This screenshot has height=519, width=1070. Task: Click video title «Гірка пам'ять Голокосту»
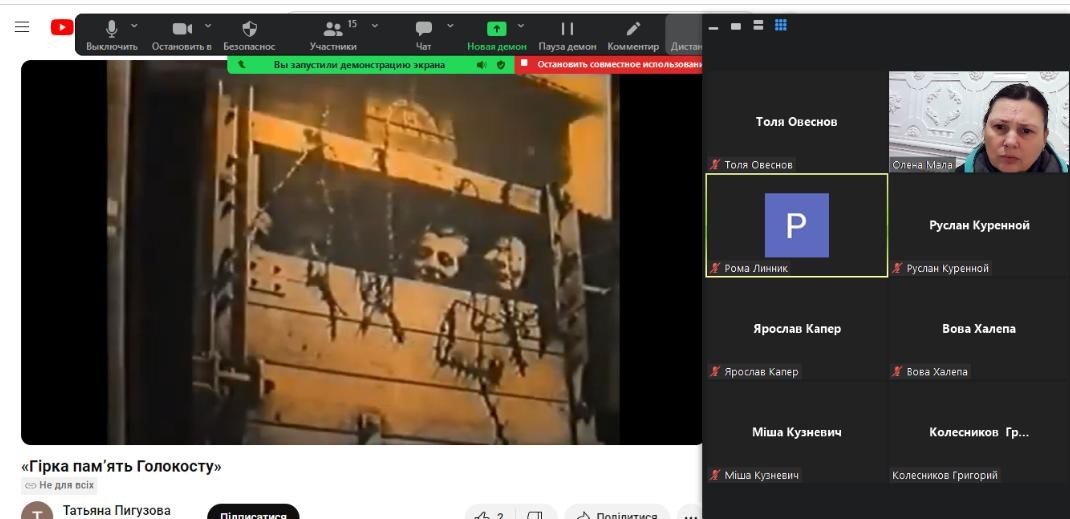[121, 466]
